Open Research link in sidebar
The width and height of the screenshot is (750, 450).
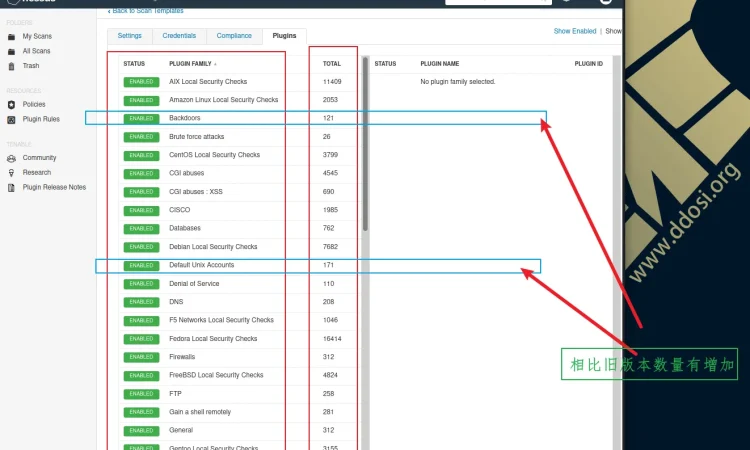pos(37,173)
